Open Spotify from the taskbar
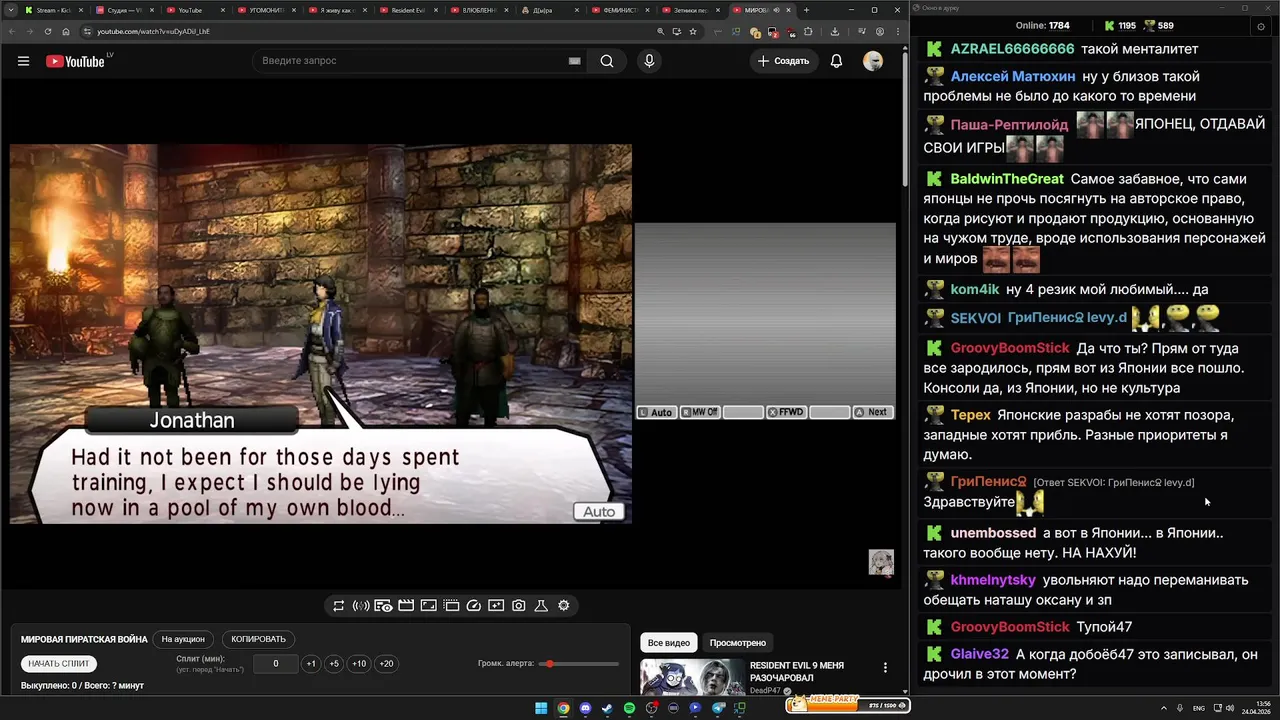Viewport: 1280px width, 720px height. coord(629,708)
